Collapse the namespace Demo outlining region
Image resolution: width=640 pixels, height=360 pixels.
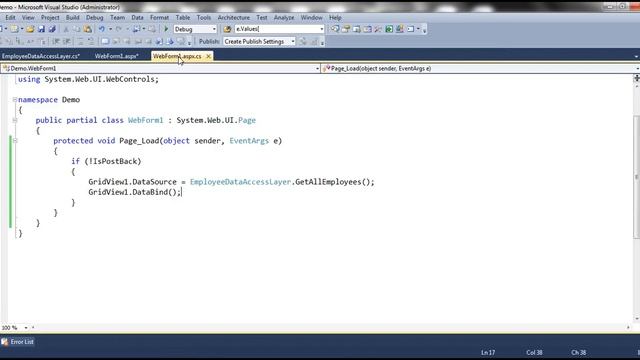click(x=15, y=100)
